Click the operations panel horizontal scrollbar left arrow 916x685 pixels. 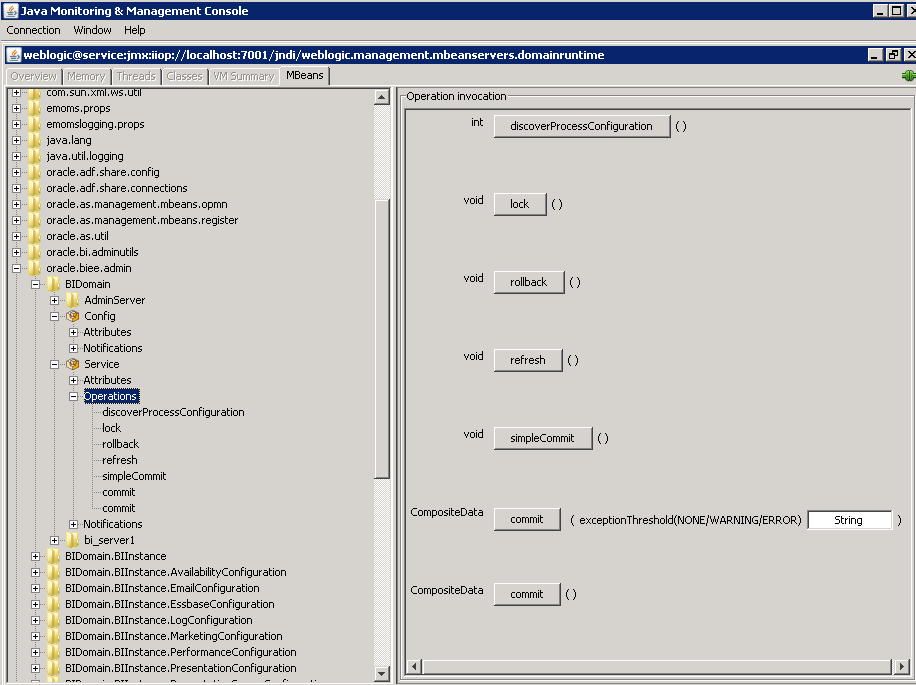[x=414, y=666]
